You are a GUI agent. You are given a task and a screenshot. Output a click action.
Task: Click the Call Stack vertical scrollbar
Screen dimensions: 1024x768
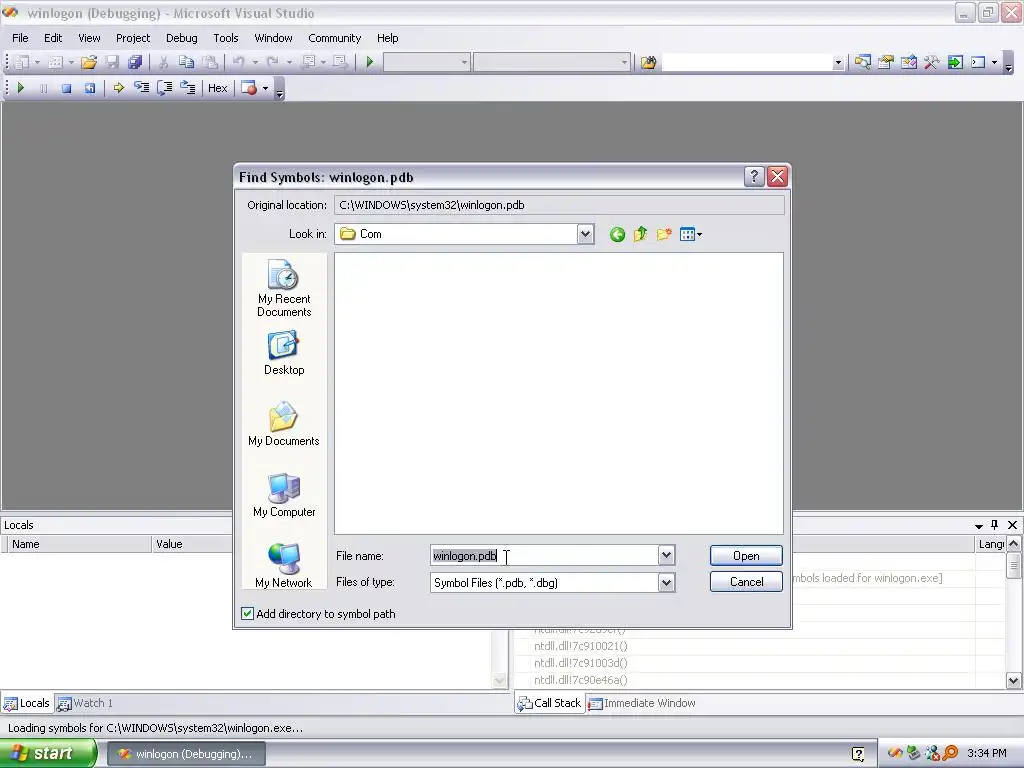1013,612
